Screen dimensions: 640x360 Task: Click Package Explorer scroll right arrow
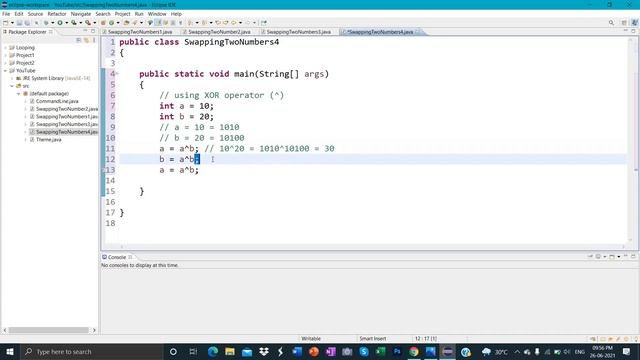click(94, 330)
